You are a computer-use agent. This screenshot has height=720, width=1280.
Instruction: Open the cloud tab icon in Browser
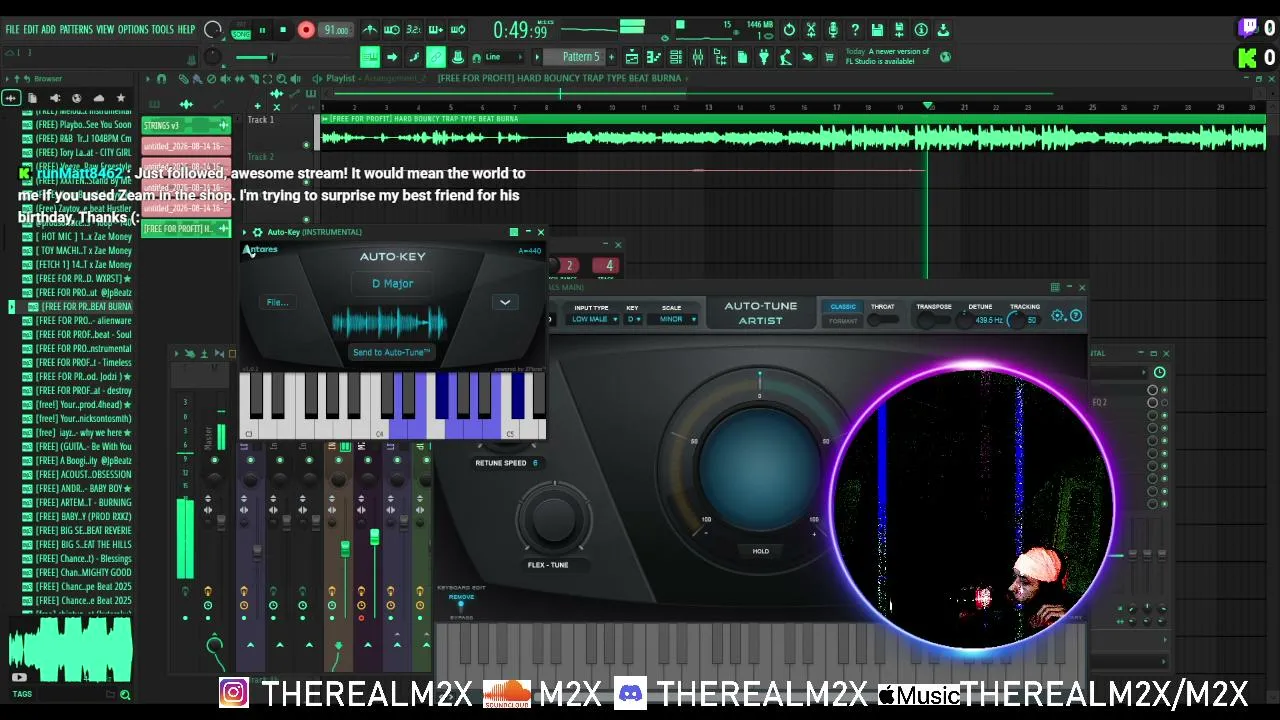[99, 98]
